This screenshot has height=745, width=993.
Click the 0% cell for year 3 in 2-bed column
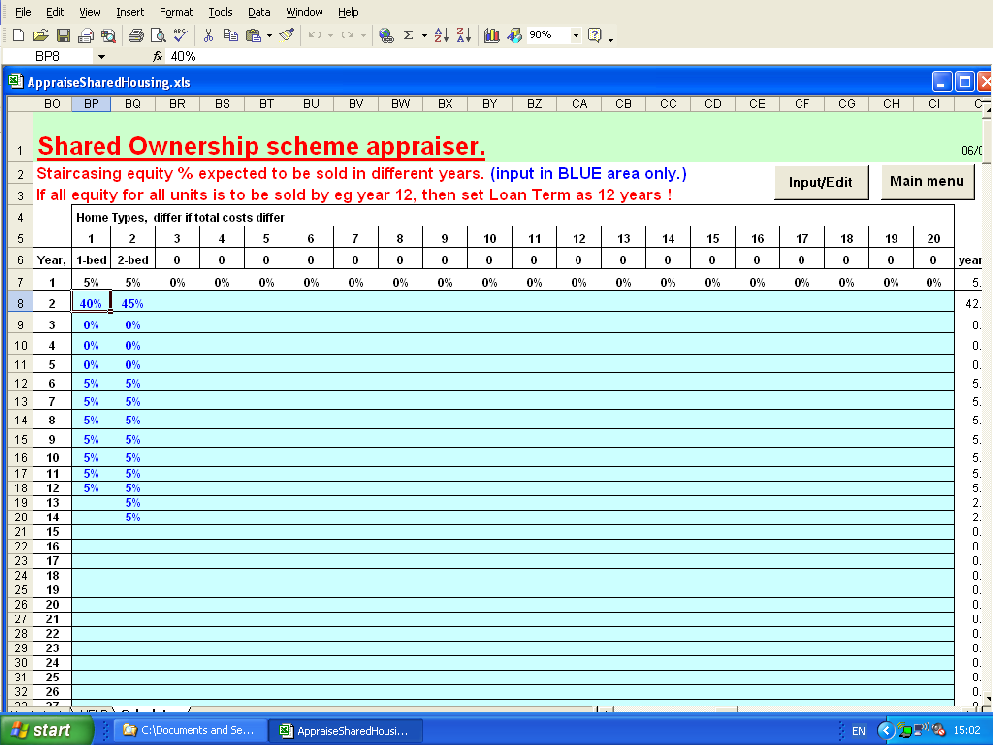132,325
